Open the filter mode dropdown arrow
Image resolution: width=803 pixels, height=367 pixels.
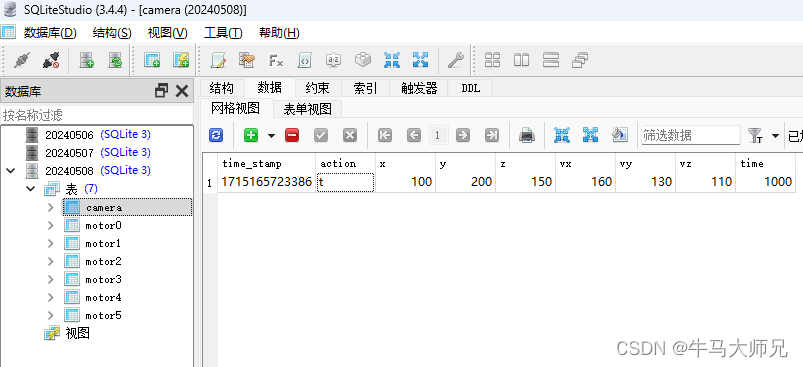[x=775, y=136]
